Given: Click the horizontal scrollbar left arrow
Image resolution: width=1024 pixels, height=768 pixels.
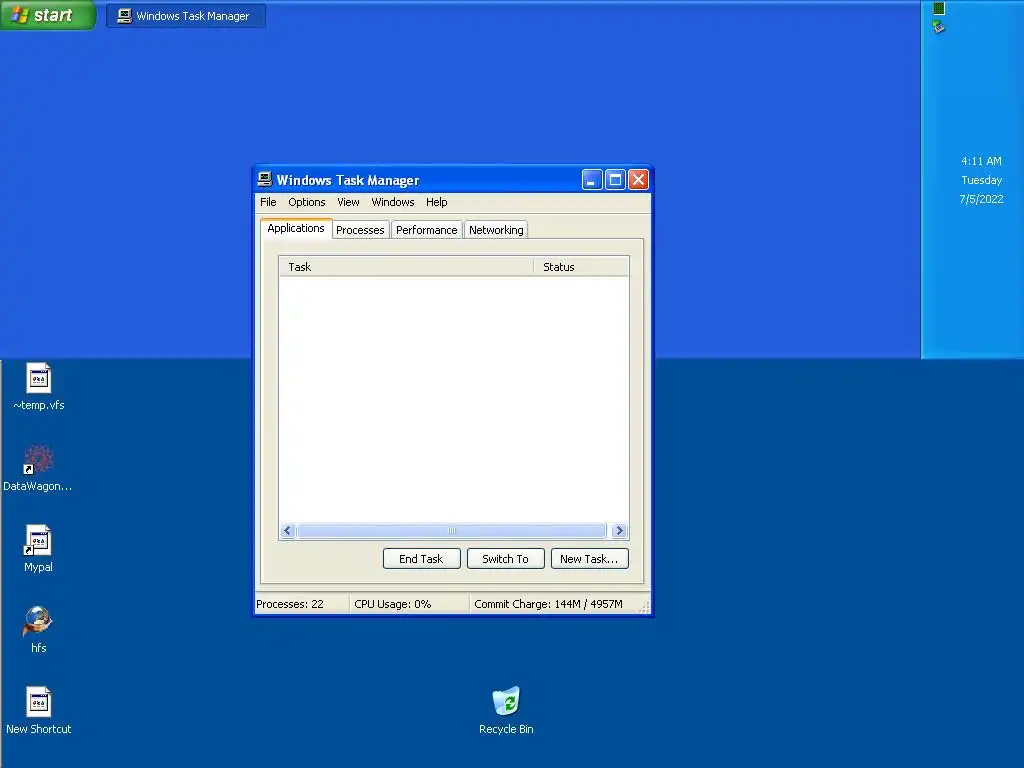Looking at the screenshot, I should (x=288, y=530).
